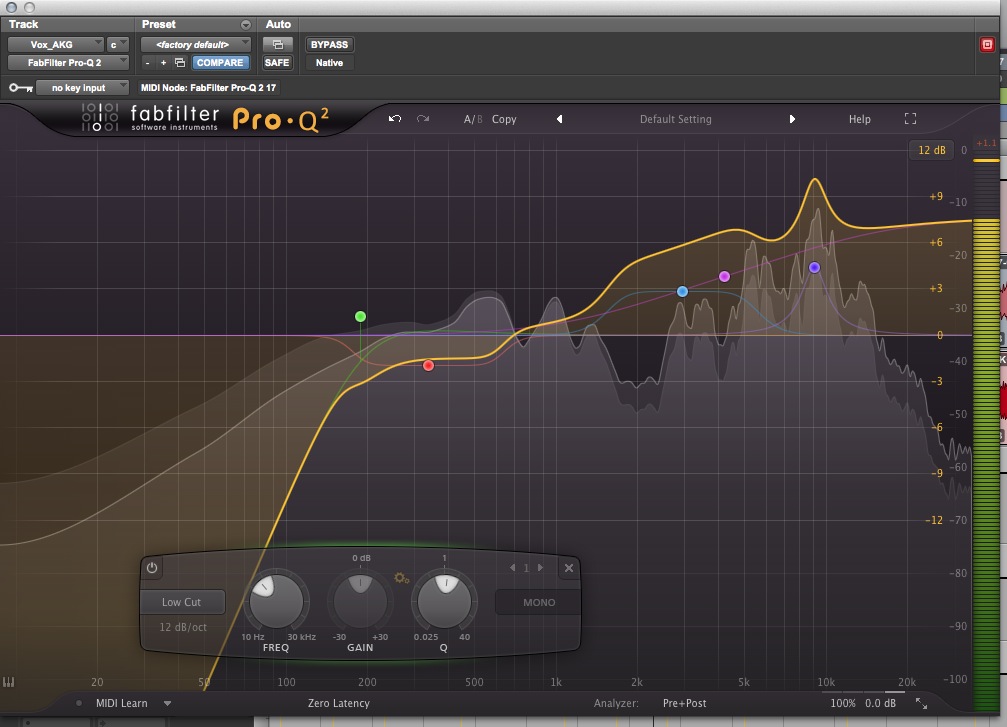1007x727 pixels.
Task: Click the 100% output pan value
Action: click(x=843, y=703)
